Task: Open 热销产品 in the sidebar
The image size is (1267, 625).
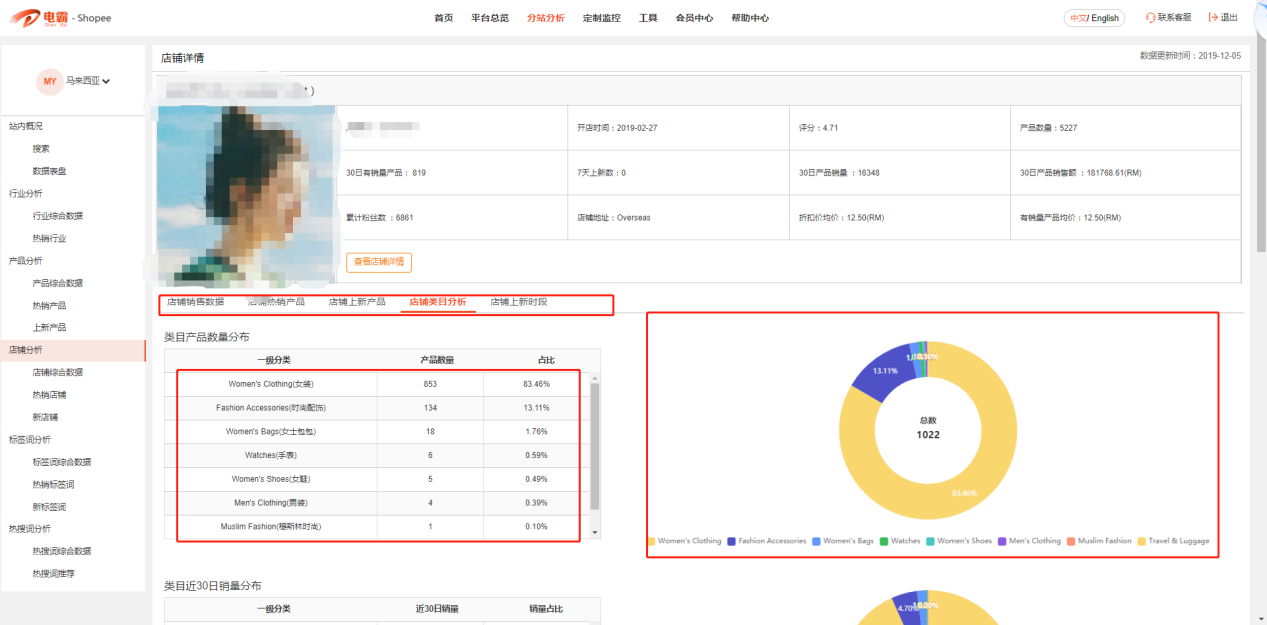Action: (x=49, y=305)
